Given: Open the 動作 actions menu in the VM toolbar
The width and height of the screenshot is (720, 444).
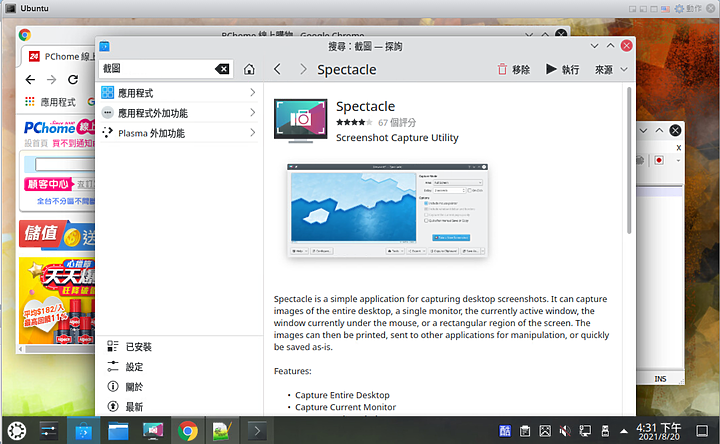Looking at the screenshot, I should [x=688, y=8].
